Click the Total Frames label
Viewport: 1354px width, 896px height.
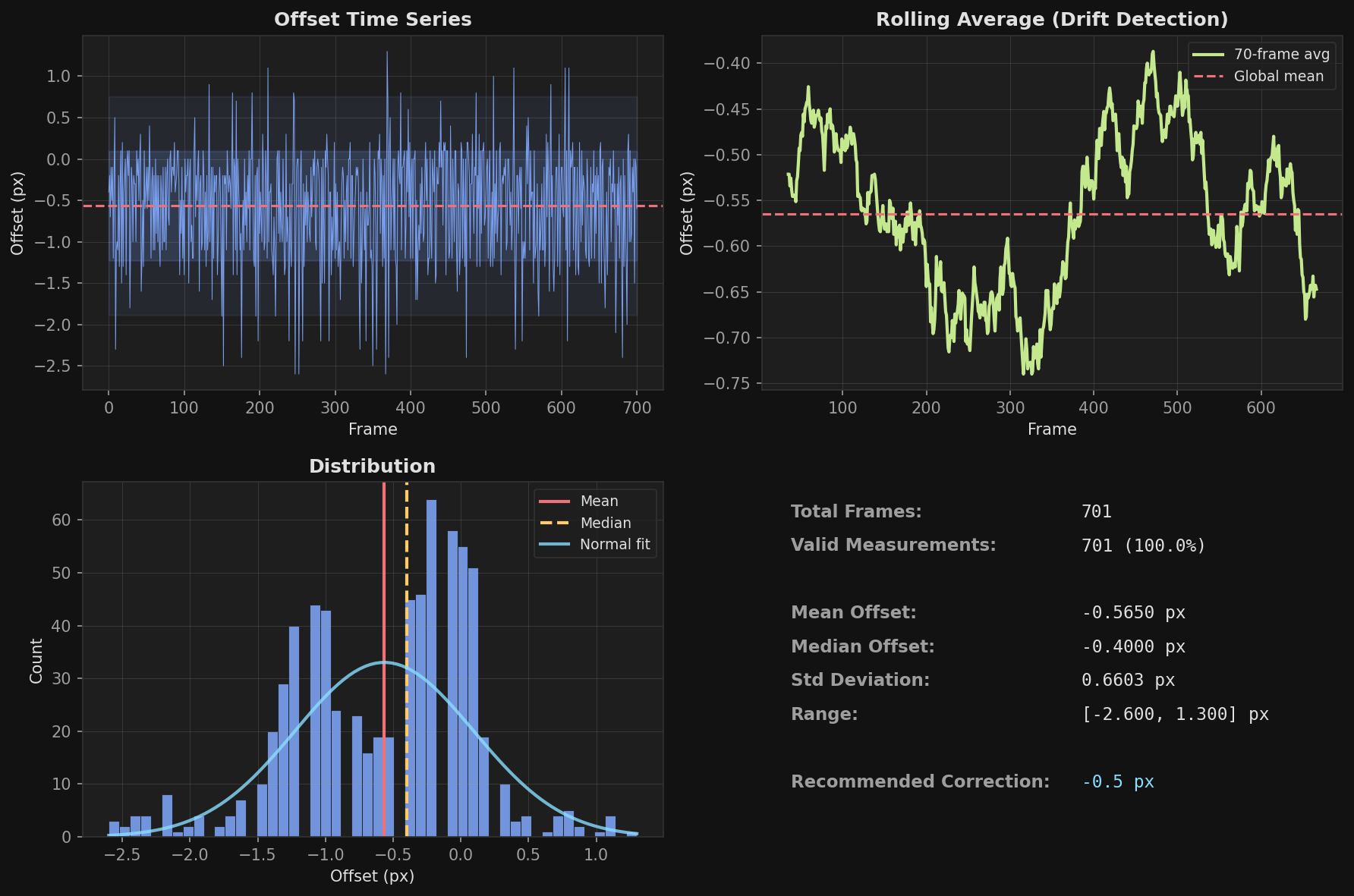856,512
